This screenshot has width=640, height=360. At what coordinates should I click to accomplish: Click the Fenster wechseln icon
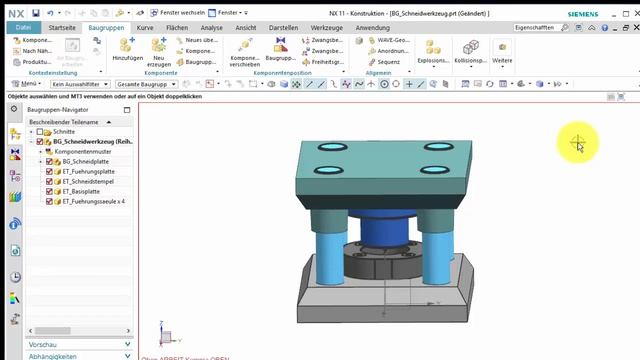pos(154,13)
